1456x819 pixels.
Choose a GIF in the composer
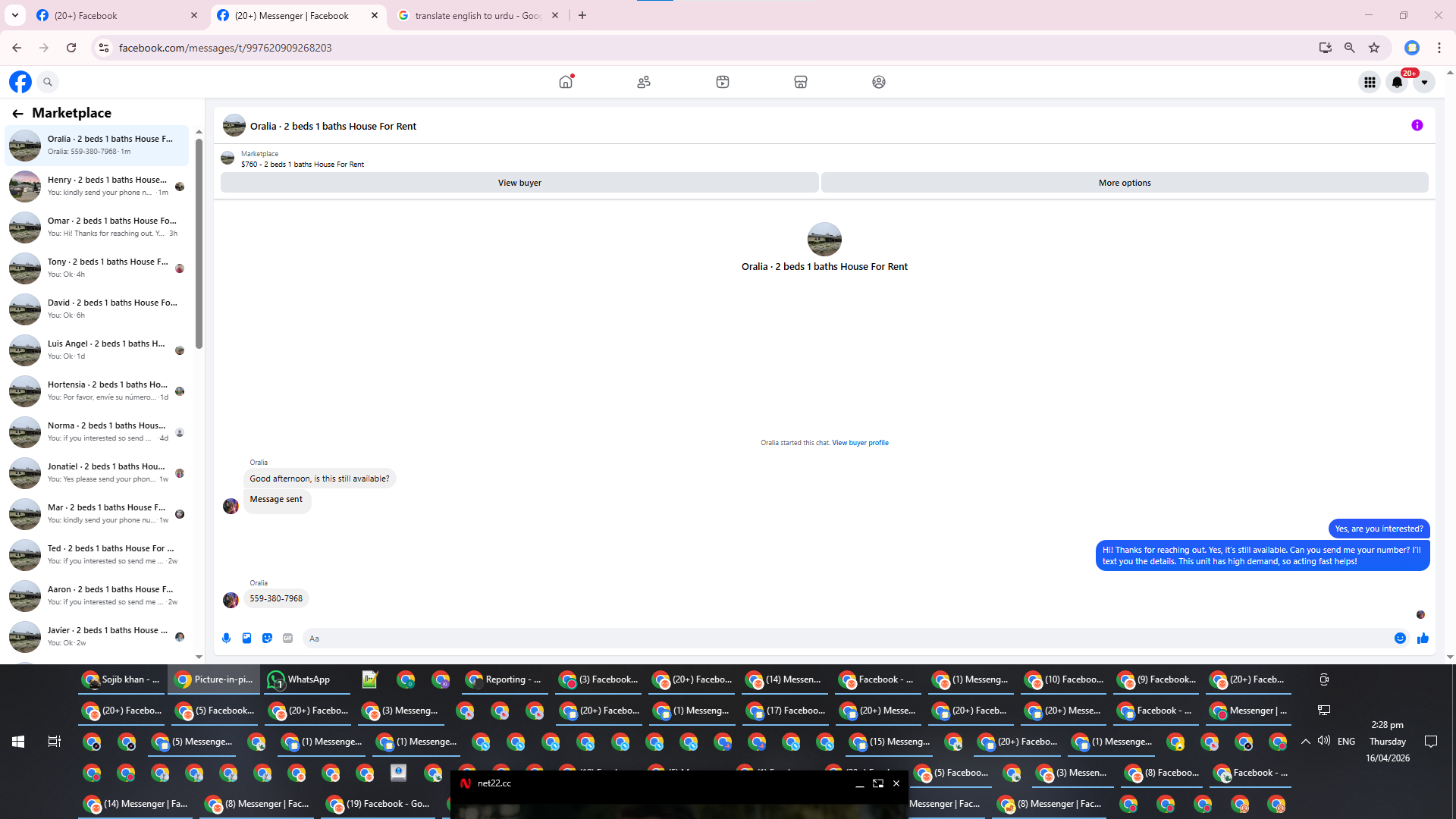(287, 639)
